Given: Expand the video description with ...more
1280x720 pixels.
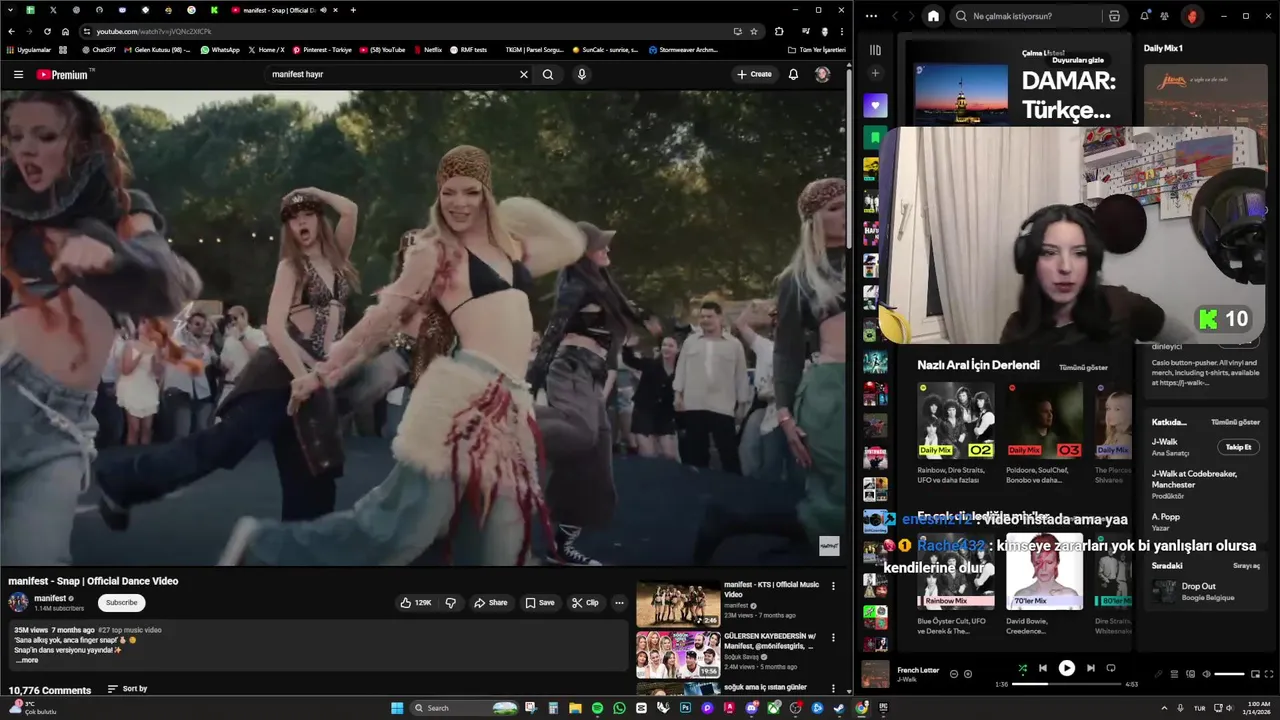Looking at the screenshot, I should (x=27, y=660).
